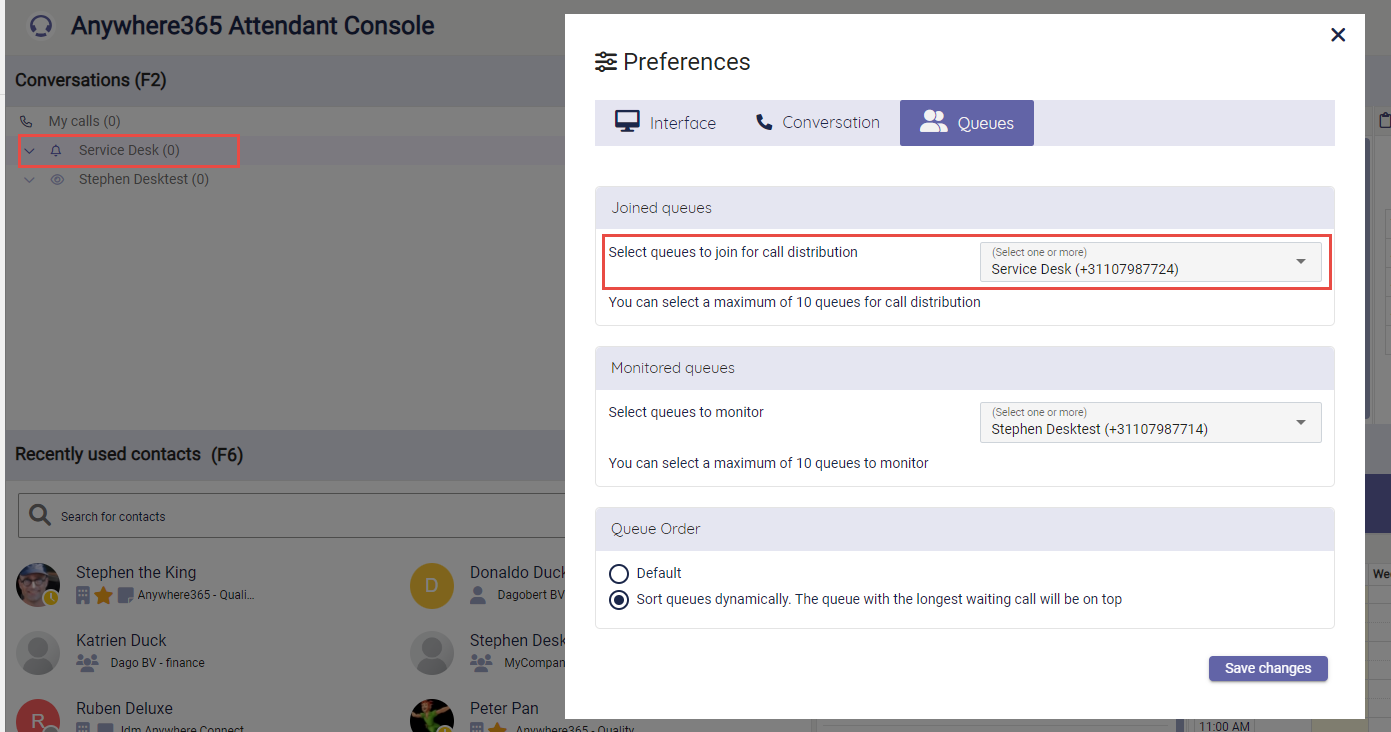This screenshot has height=732, width=1391.
Task: Collapse the Service Desk queue chevron
Action: coord(29,151)
